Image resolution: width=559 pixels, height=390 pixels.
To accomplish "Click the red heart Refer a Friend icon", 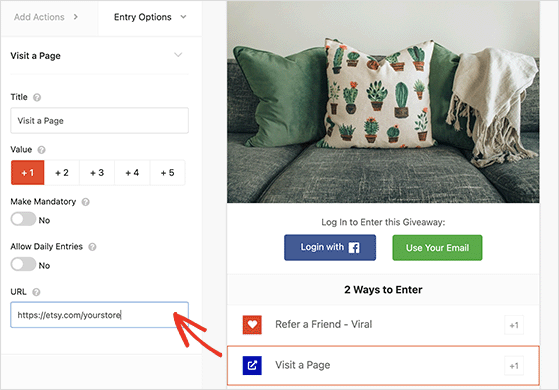I will tap(252, 324).
